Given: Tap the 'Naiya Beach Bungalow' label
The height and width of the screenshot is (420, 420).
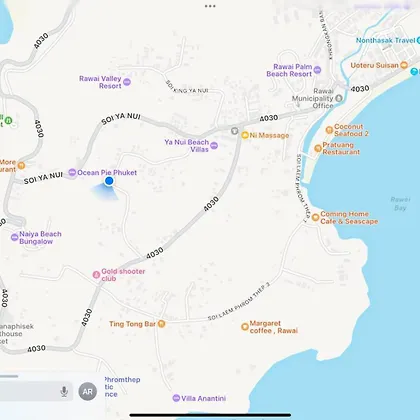Looking at the screenshot, I should pos(40,238).
